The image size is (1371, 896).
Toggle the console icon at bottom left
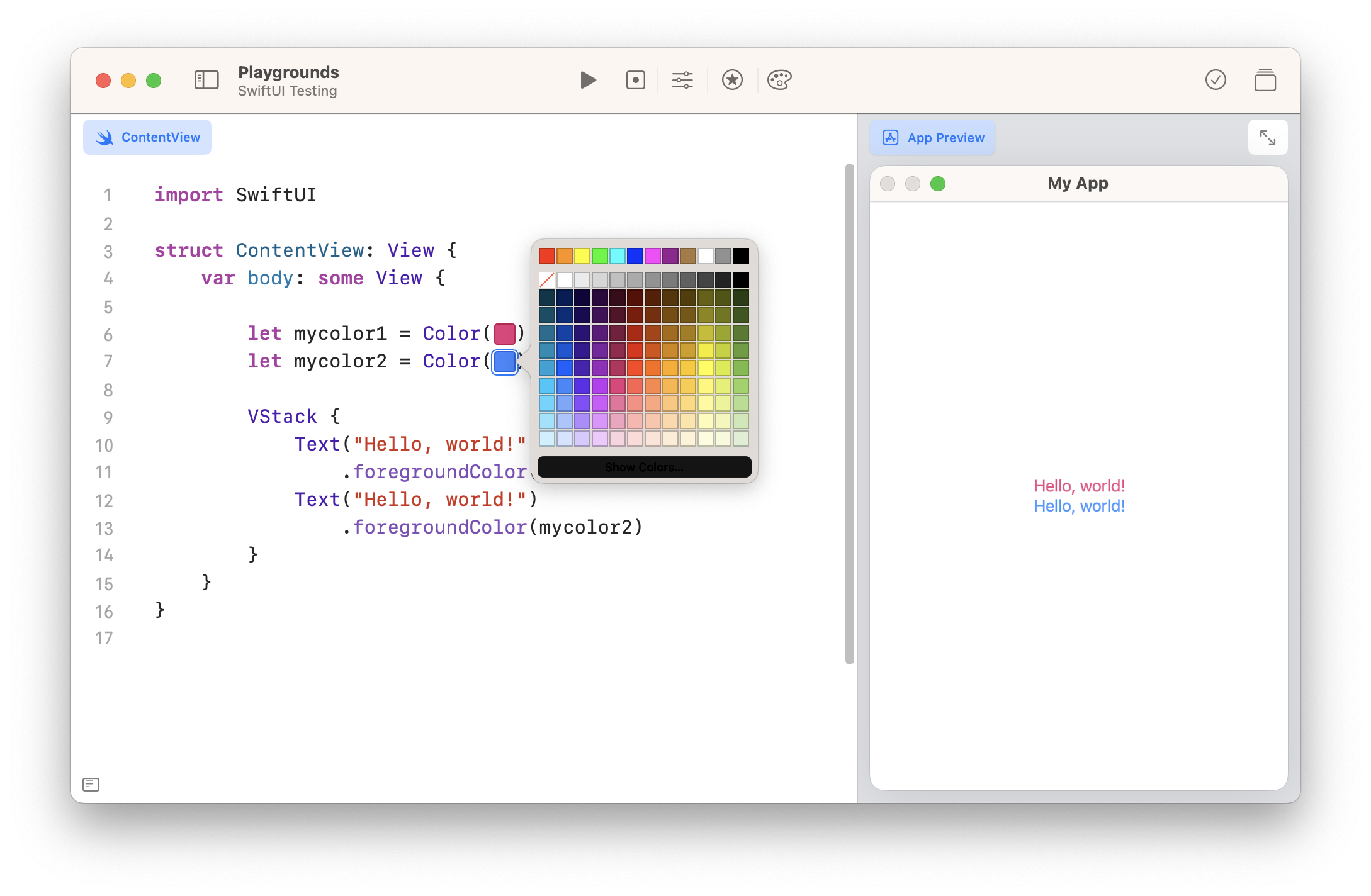(91, 784)
